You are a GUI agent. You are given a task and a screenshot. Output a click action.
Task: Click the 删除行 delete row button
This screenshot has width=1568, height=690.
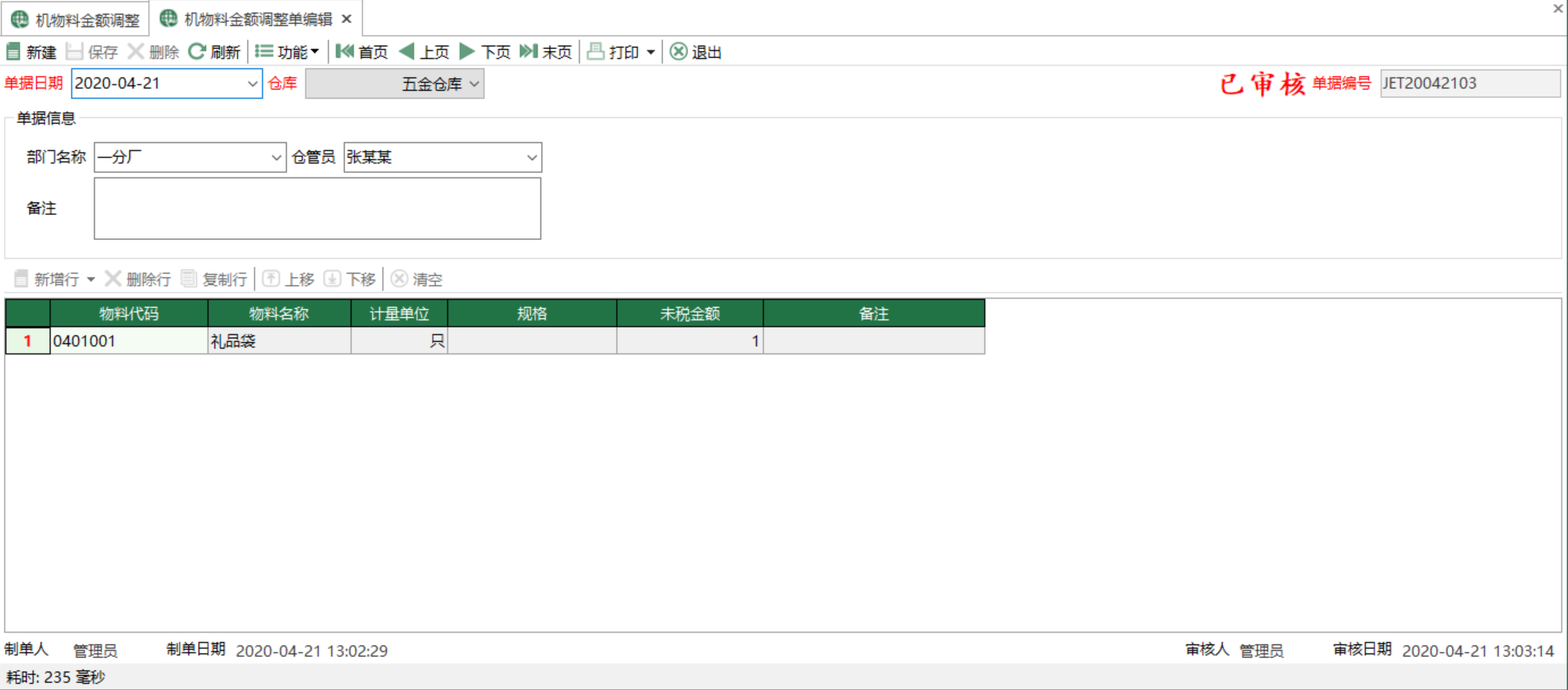click(x=138, y=279)
